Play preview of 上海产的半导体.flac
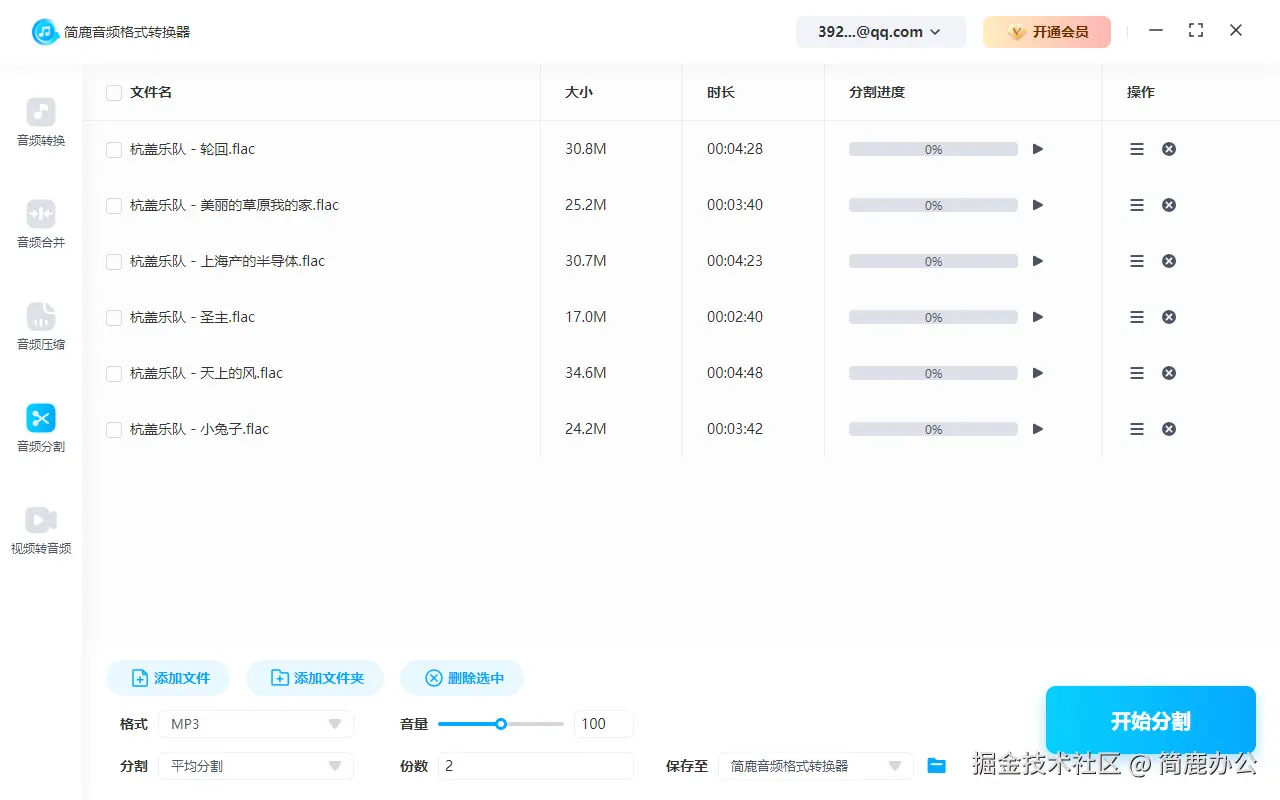 tap(1038, 261)
